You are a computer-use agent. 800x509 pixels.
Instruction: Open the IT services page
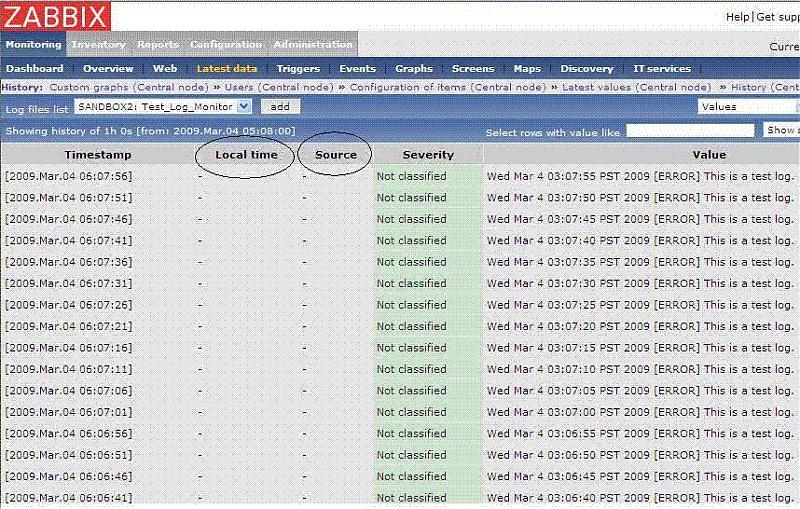pyautogui.click(x=662, y=68)
